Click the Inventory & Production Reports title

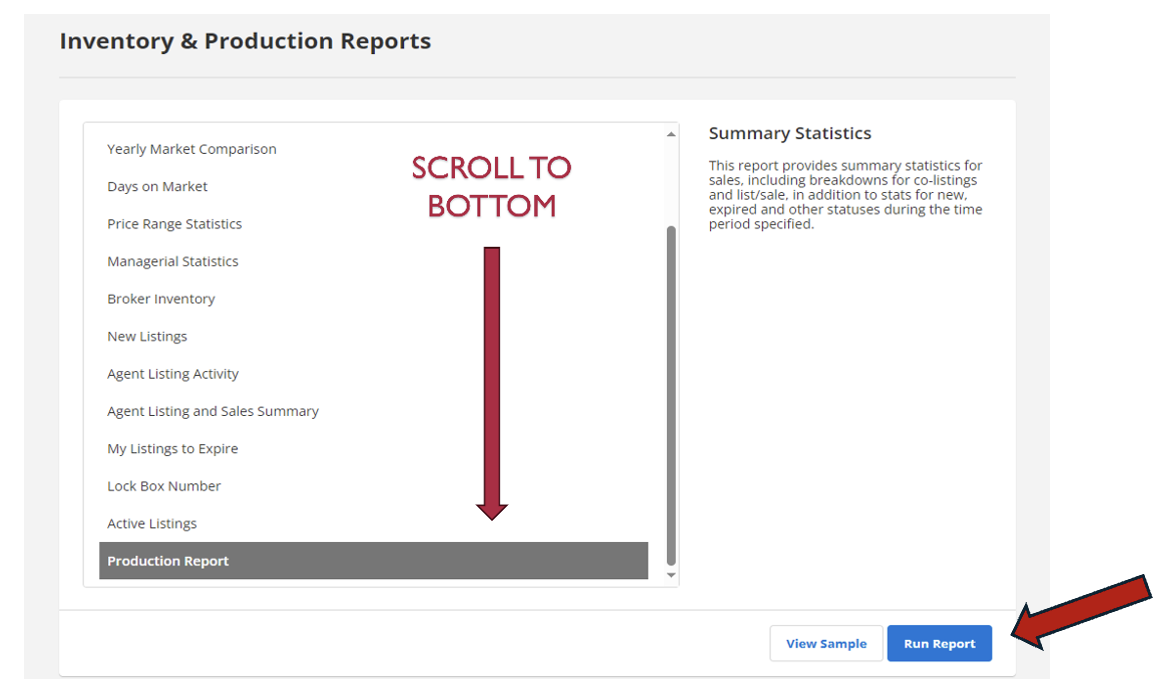coord(245,42)
